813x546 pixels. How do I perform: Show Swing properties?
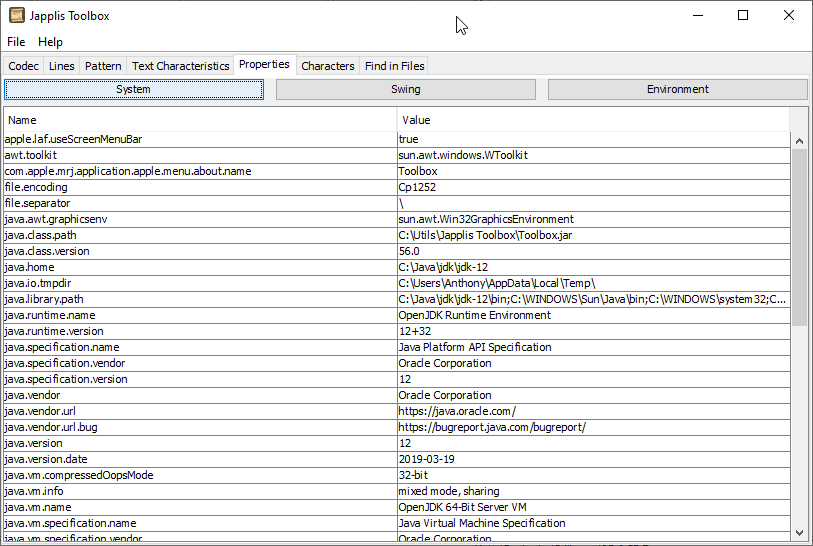405,90
